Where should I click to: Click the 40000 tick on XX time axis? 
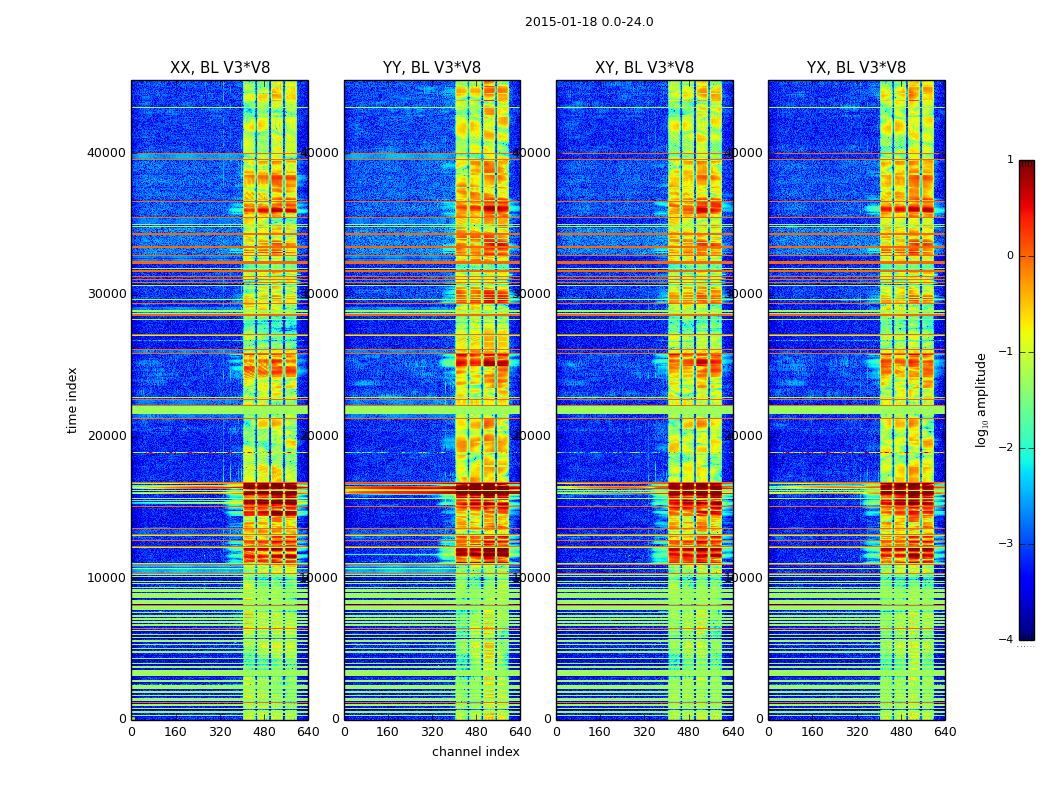pyautogui.click(x=106, y=153)
